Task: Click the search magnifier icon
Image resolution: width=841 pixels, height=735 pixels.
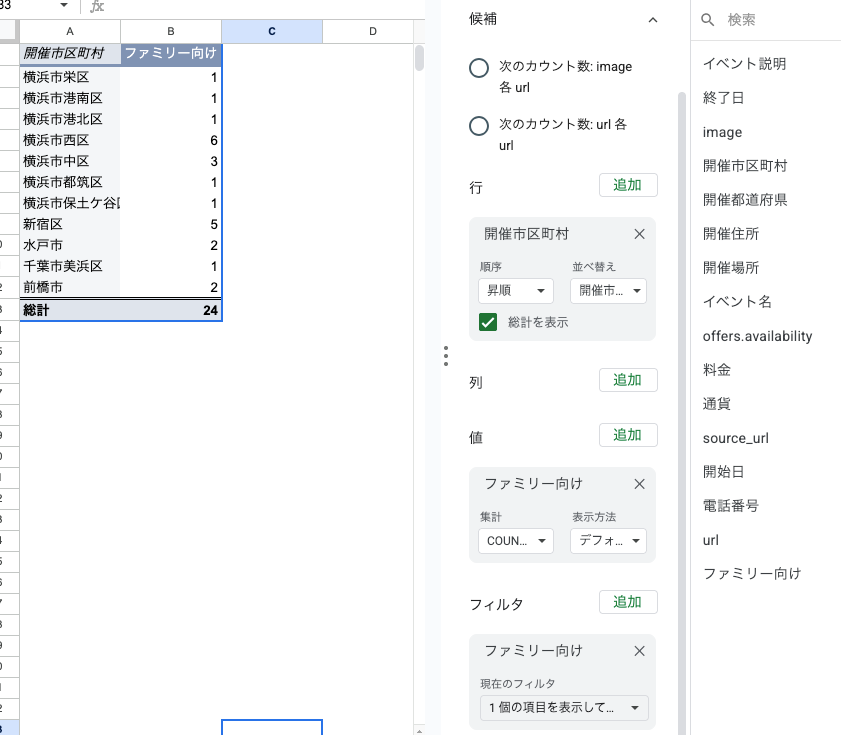Action: click(708, 20)
